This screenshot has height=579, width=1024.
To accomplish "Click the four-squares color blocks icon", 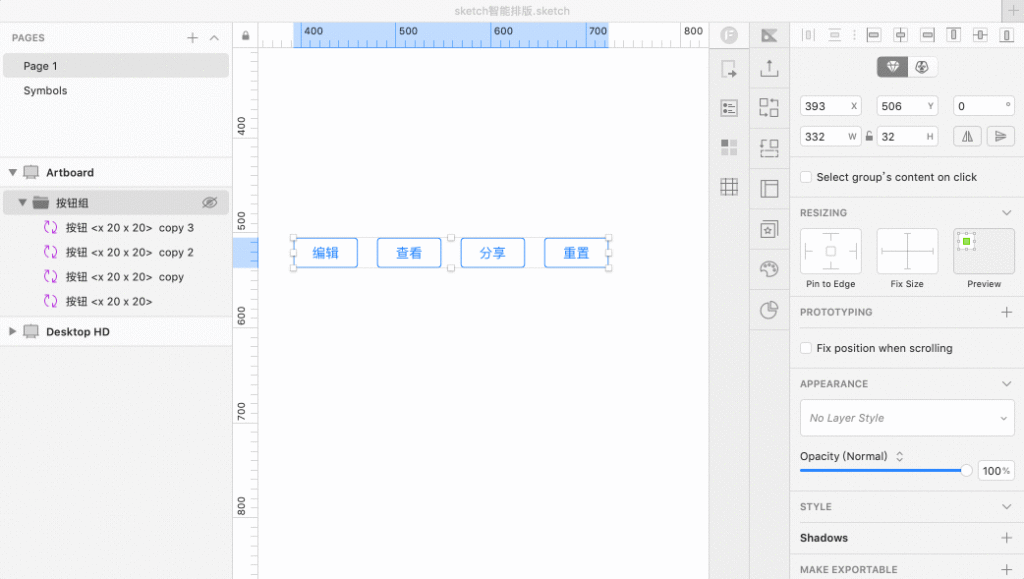I will [729, 148].
